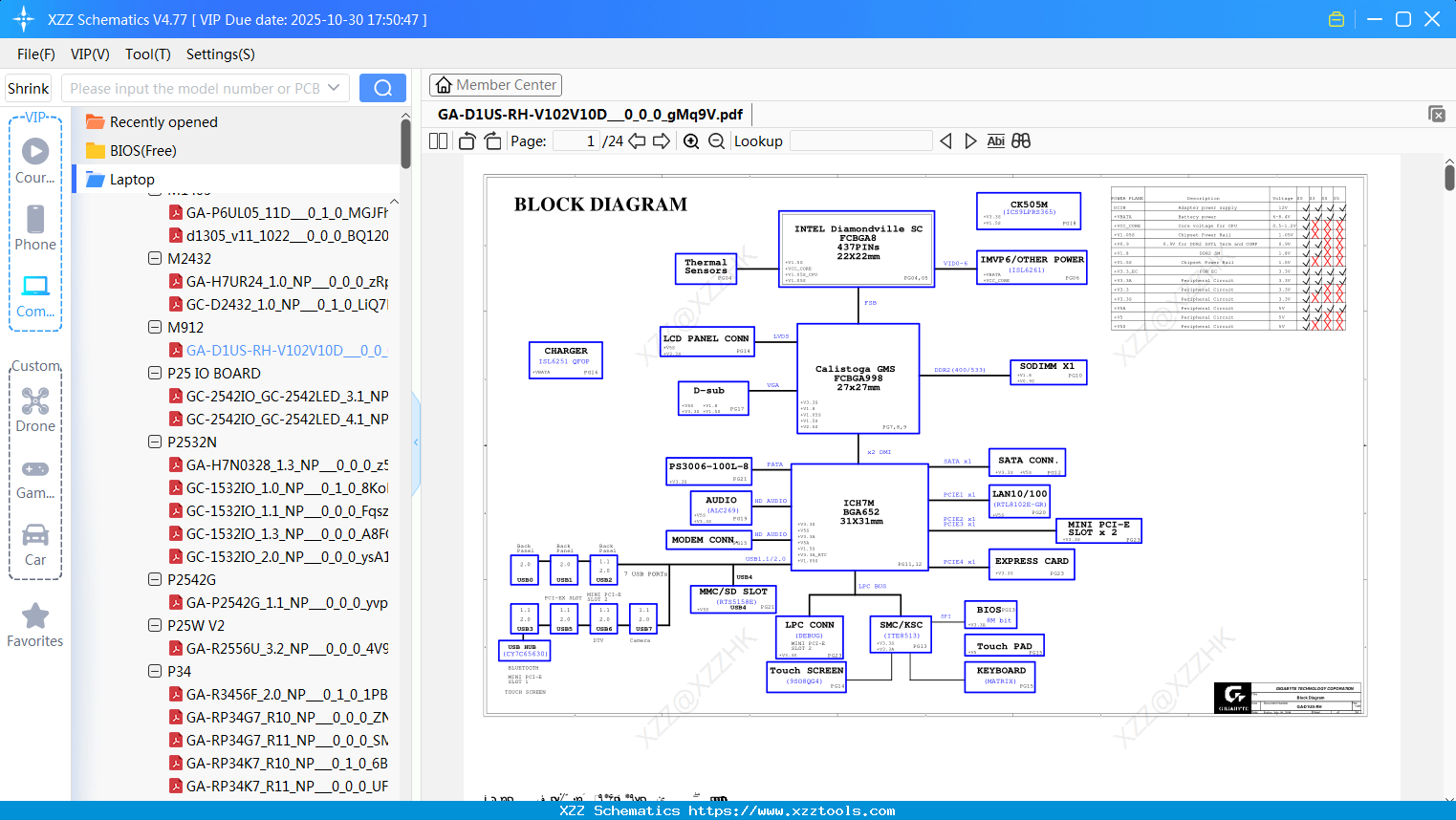This screenshot has height=820, width=1456.
Task: Open the VIP(V) menu
Action: (90, 54)
